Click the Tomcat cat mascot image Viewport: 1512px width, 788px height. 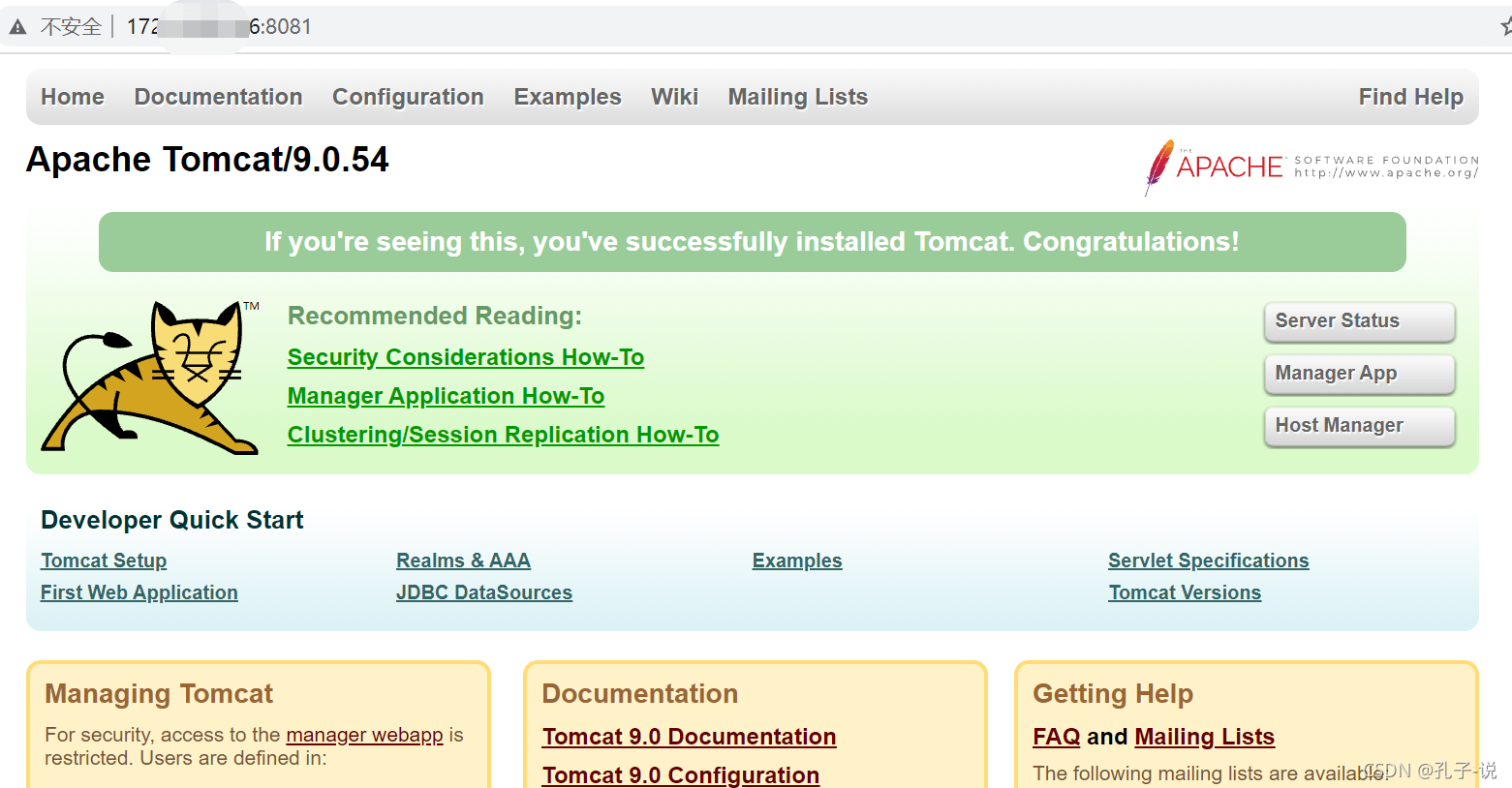[151, 377]
